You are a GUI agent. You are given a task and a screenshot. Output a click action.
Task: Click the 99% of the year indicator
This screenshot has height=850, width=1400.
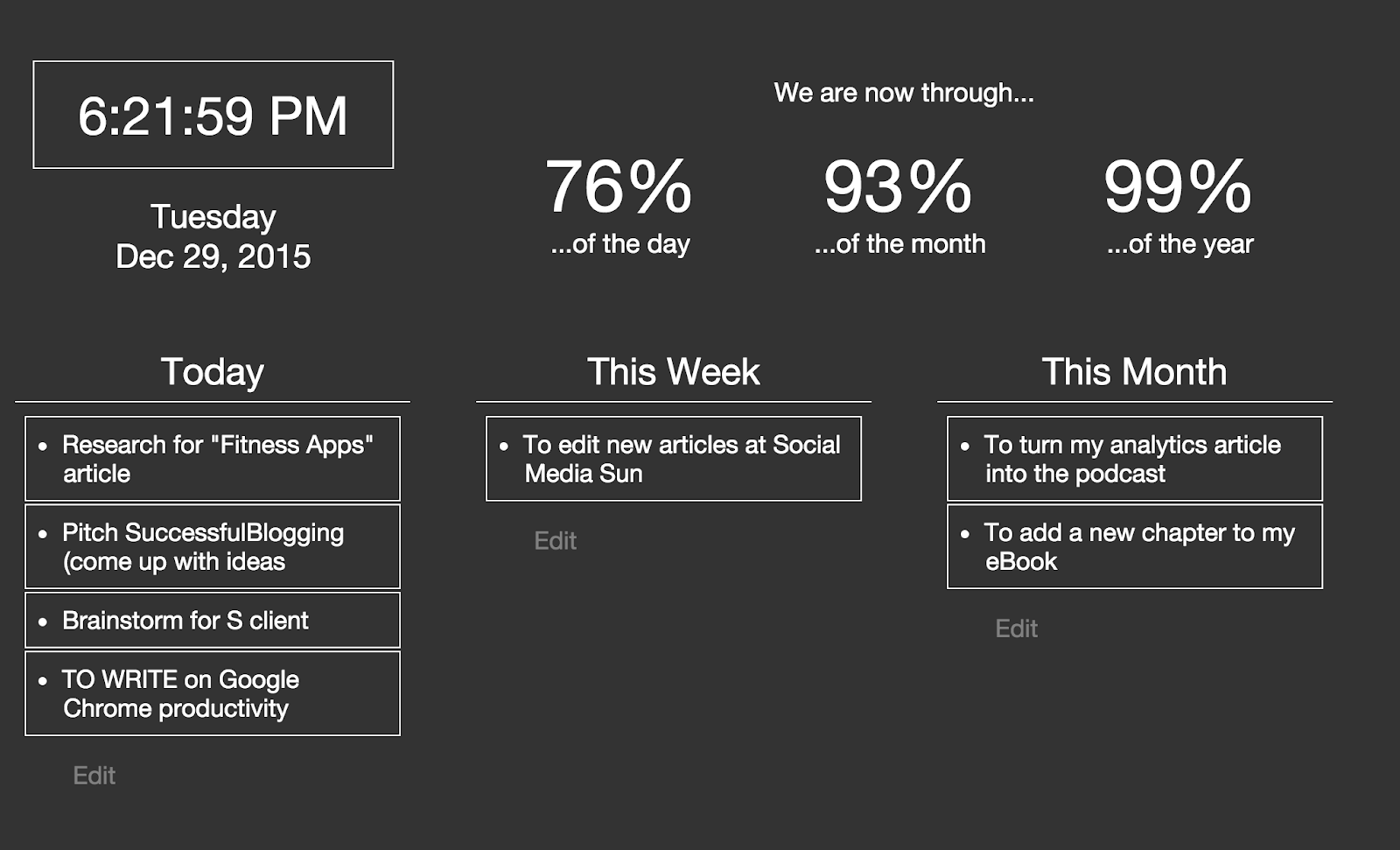1179,205
